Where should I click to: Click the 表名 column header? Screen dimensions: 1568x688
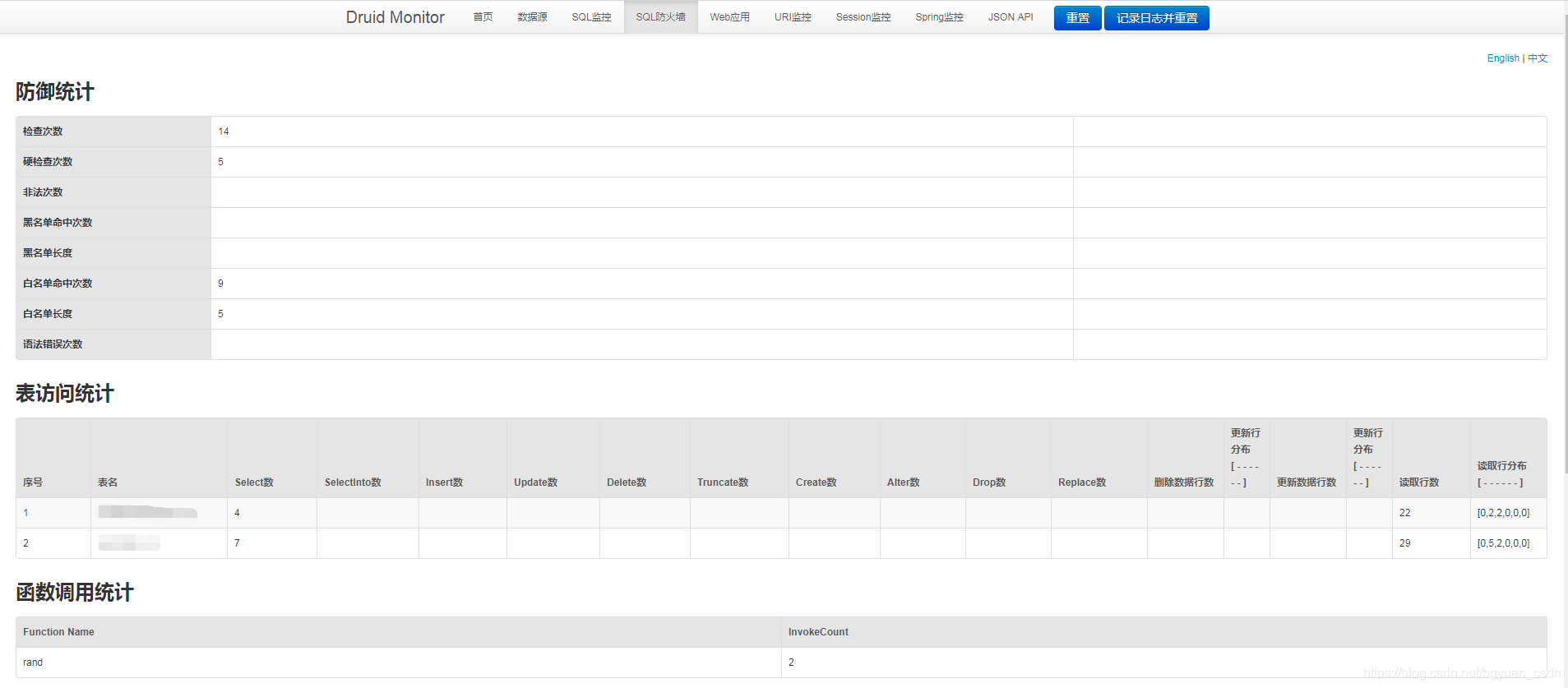[108, 483]
